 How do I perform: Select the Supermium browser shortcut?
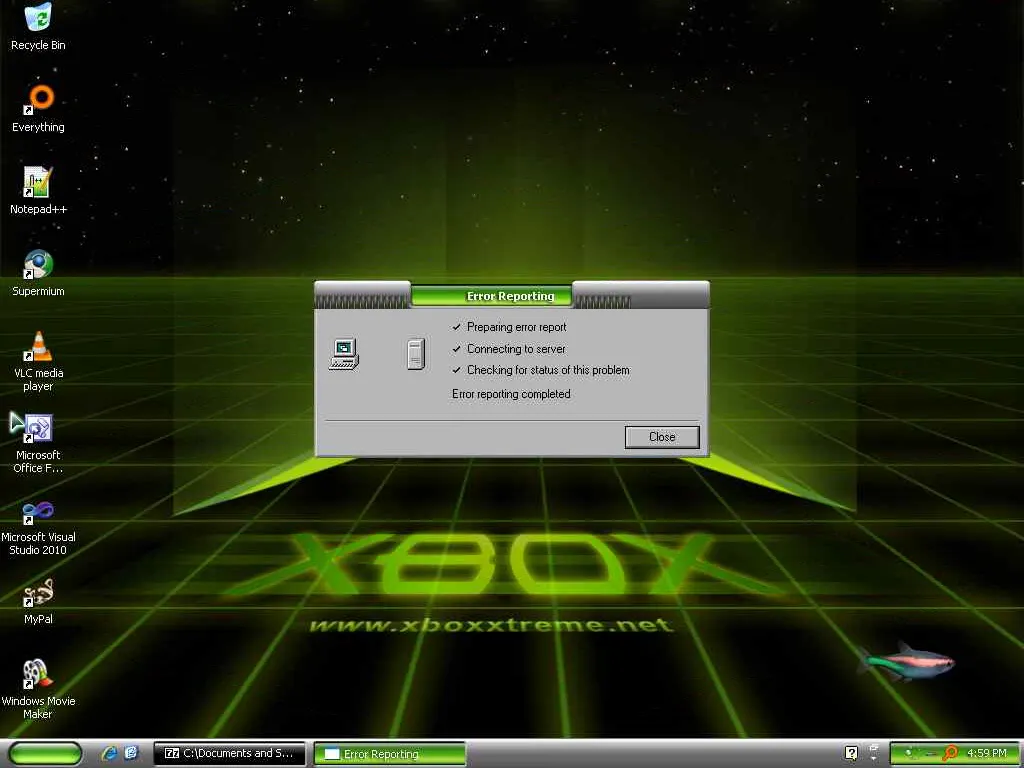(x=38, y=273)
